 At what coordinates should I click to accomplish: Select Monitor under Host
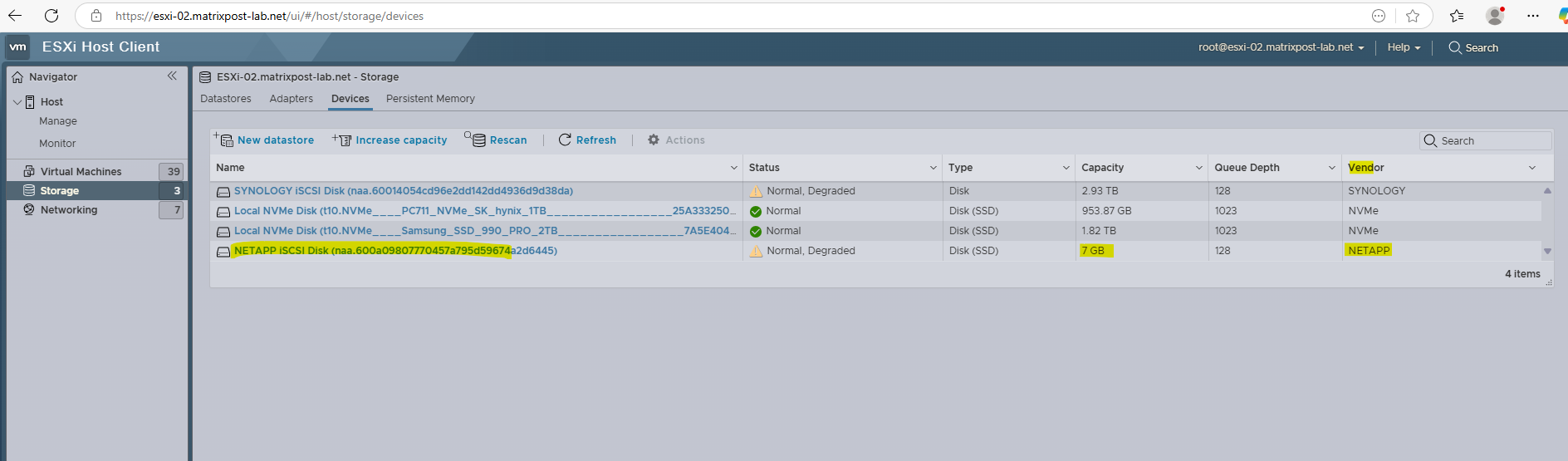[57, 144]
